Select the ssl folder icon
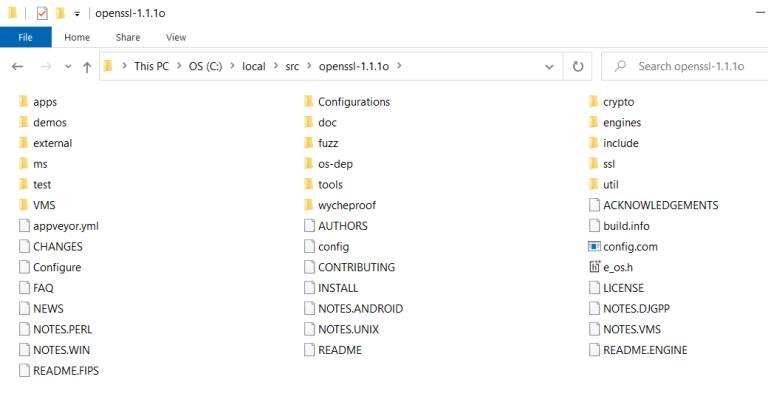 594,164
